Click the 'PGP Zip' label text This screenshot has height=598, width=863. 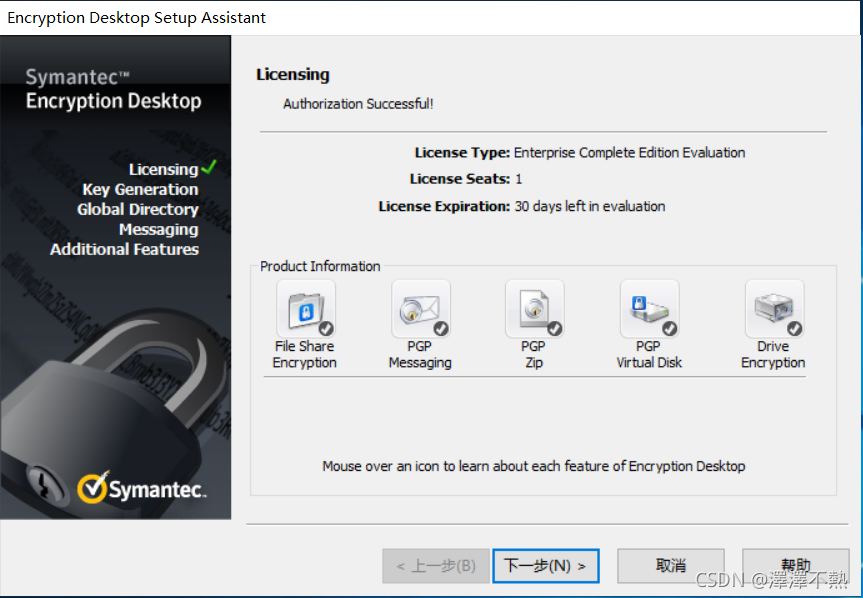tap(533, 354)
